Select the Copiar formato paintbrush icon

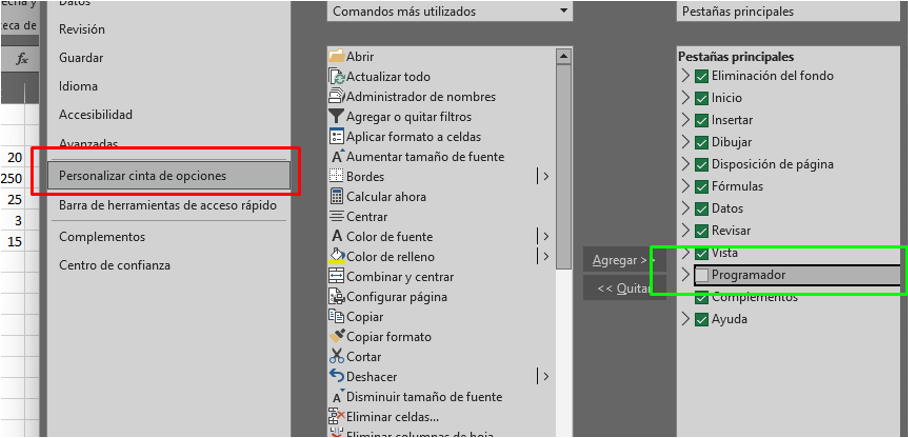click(337, 337)
